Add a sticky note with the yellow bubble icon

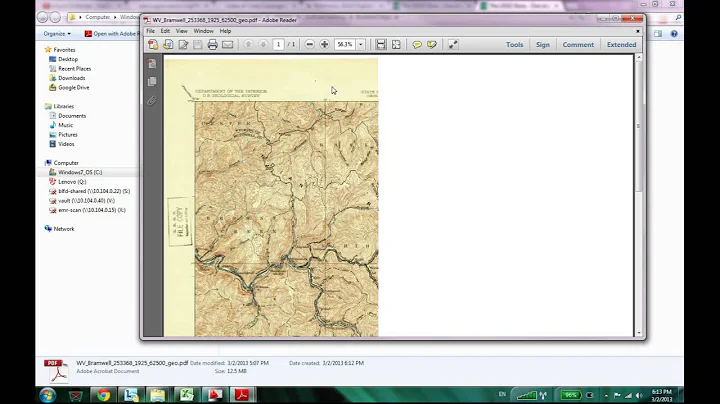point(417,45)
